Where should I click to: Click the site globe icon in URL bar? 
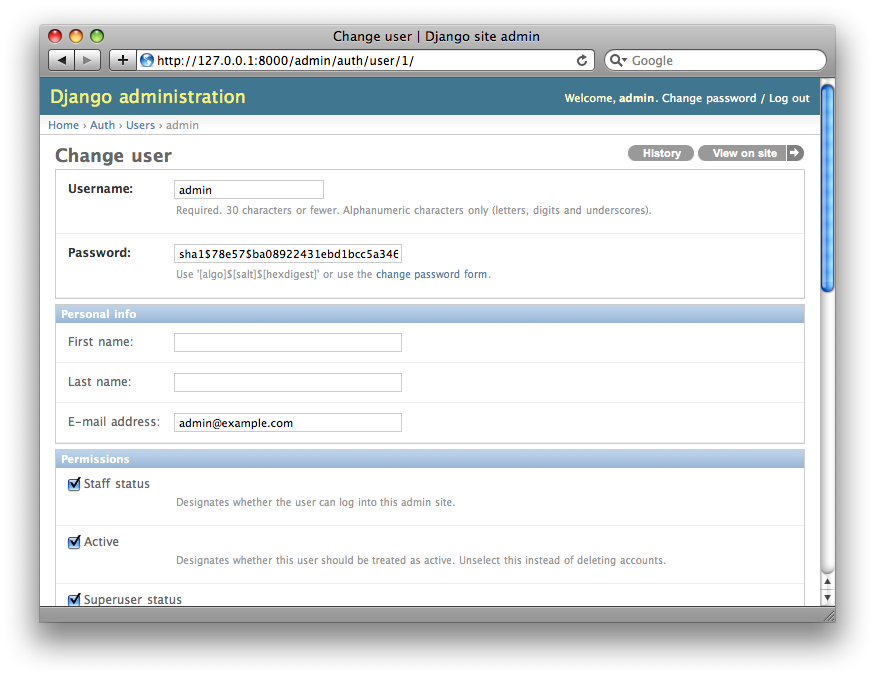(x=147, y=60)
